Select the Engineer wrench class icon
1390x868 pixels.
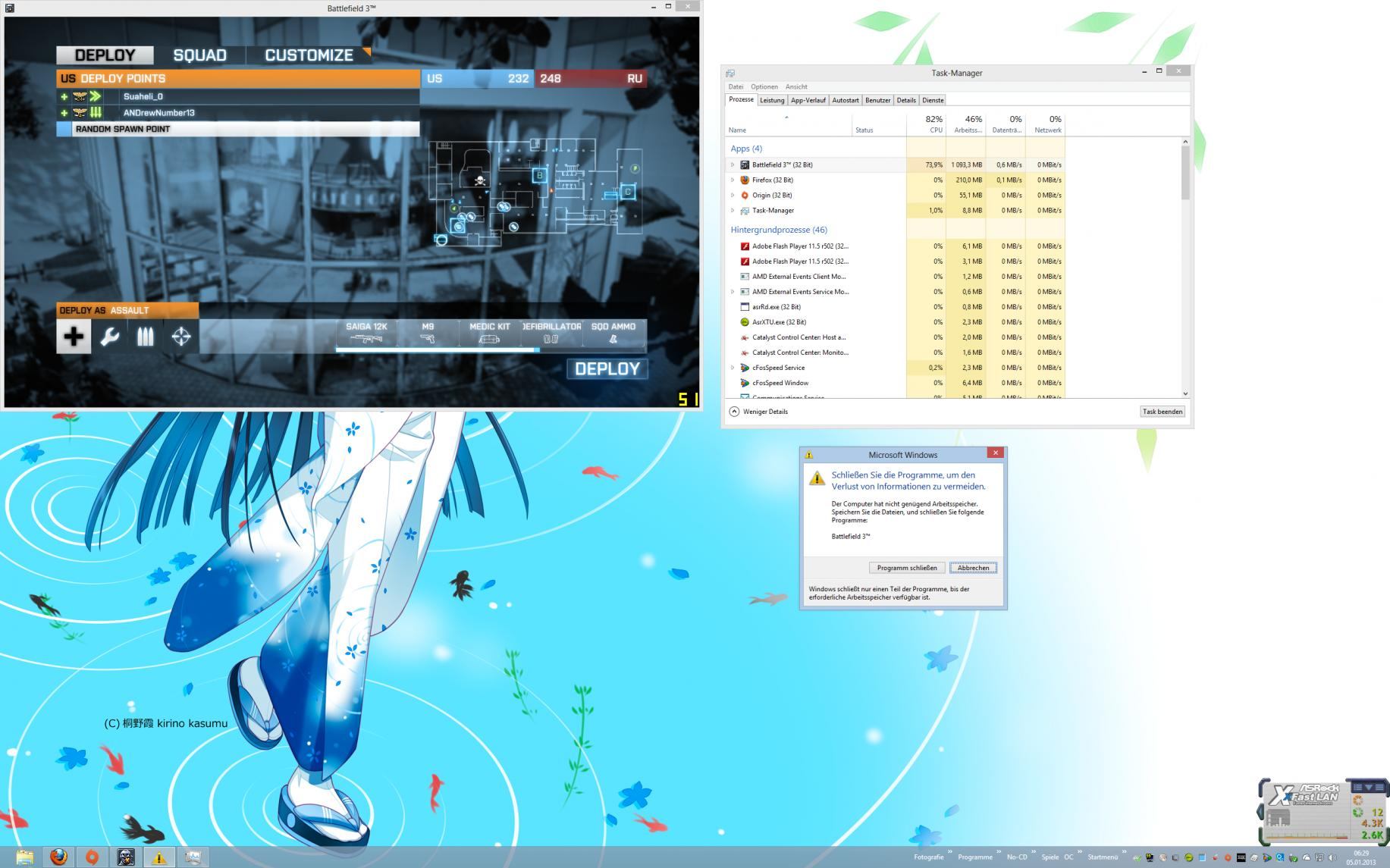110,337
